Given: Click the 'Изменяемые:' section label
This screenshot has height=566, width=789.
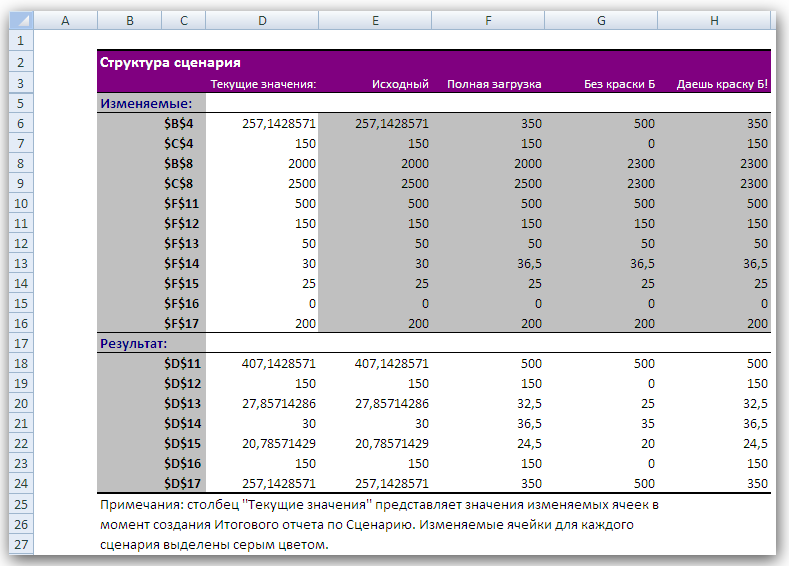Looking at the screenshot, I should [146, 104].
